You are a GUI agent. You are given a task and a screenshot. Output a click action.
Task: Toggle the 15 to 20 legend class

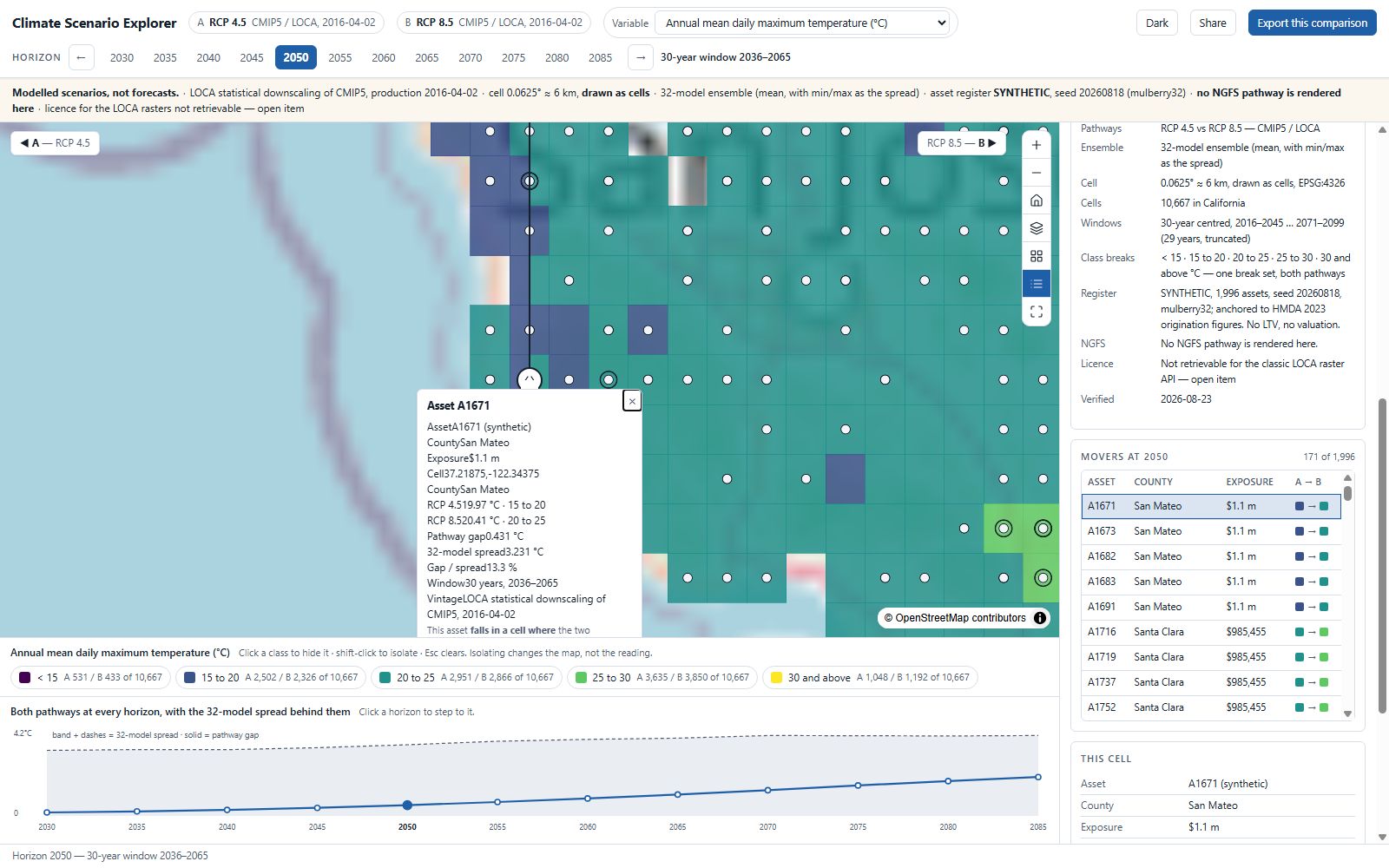pyautogui.click(x=271, y=678)
